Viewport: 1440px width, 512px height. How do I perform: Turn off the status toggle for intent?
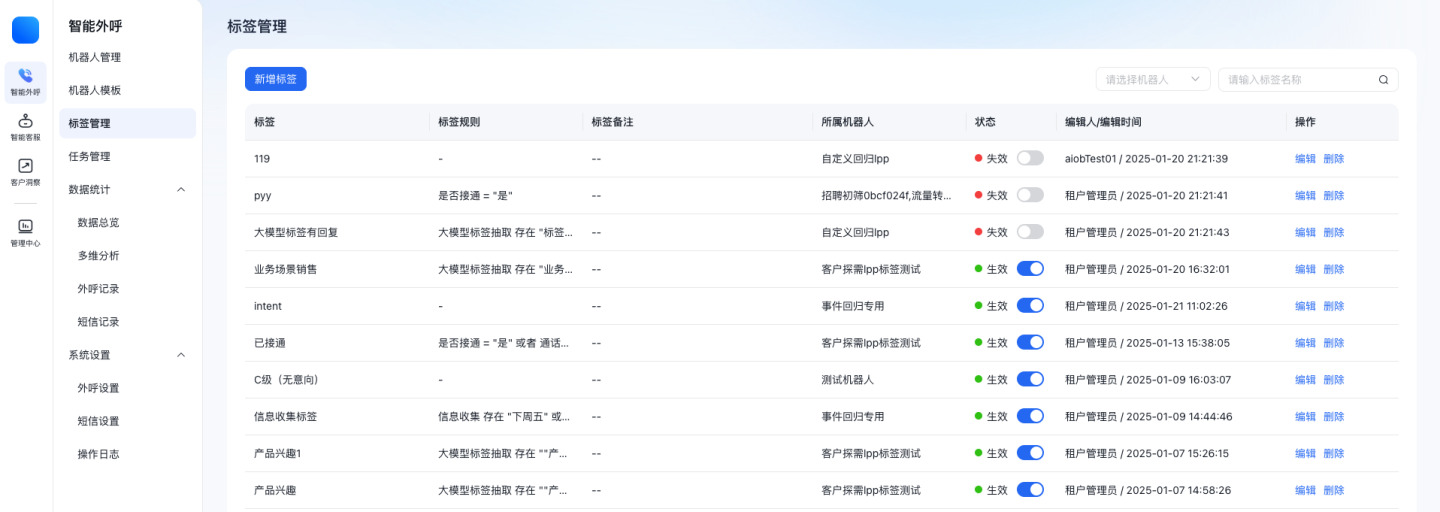tap(1029, 306)
